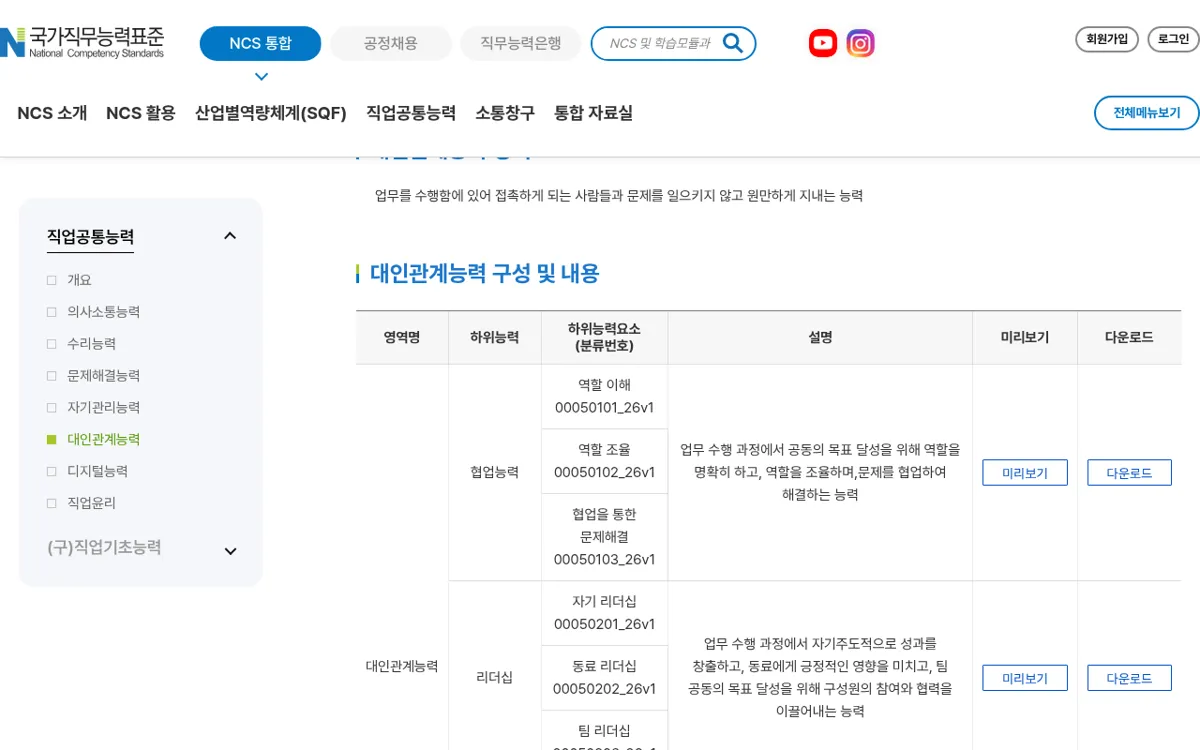Click the 회원가입 button
1200x750 pixels.
click(x=1107, y=39)
